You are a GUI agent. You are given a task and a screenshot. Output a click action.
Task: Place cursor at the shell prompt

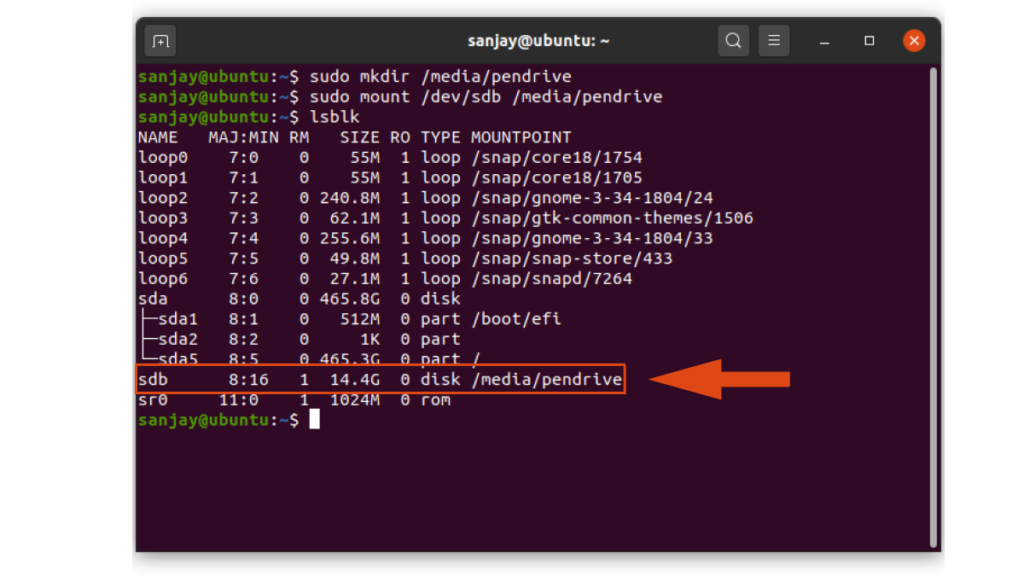313,419
